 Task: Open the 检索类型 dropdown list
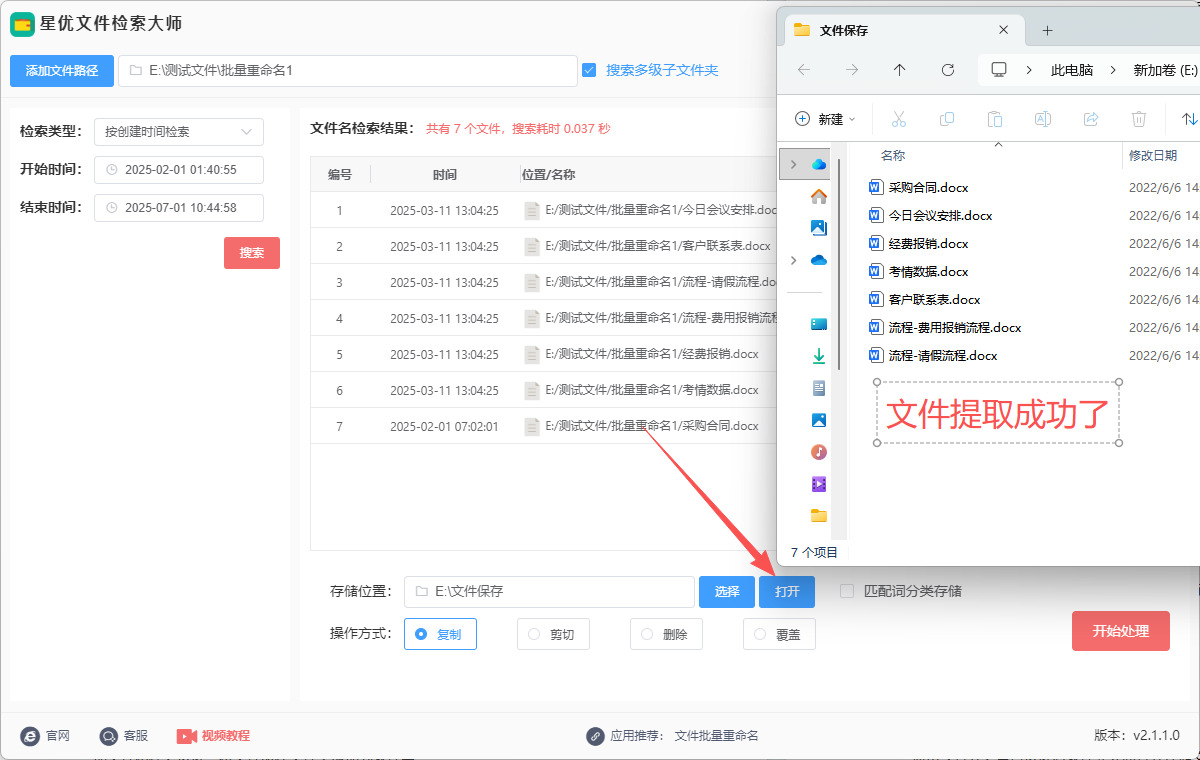[x=179, y=131]
